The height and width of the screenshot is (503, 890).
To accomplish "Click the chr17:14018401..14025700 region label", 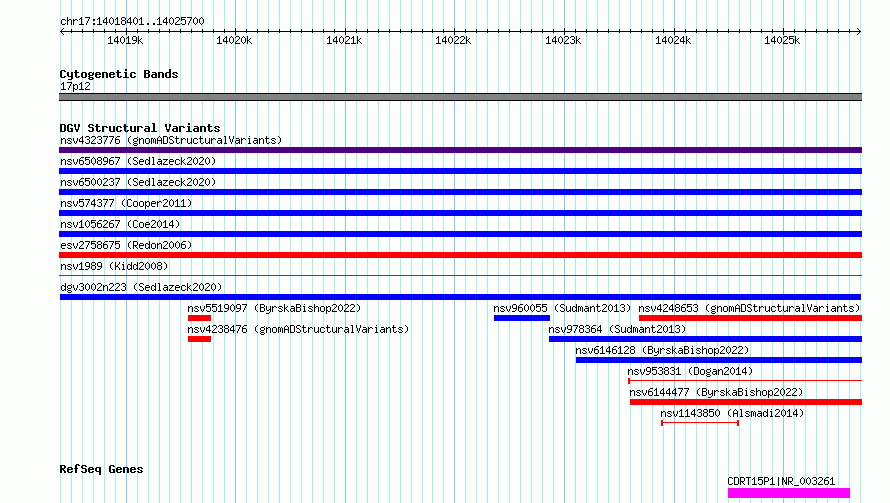I will [x=132, y=21].
